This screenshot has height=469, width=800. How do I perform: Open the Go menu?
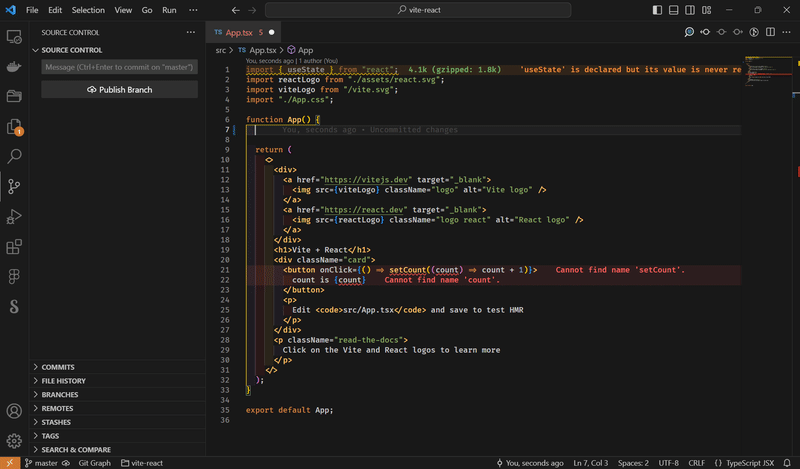tap(147, 10)
